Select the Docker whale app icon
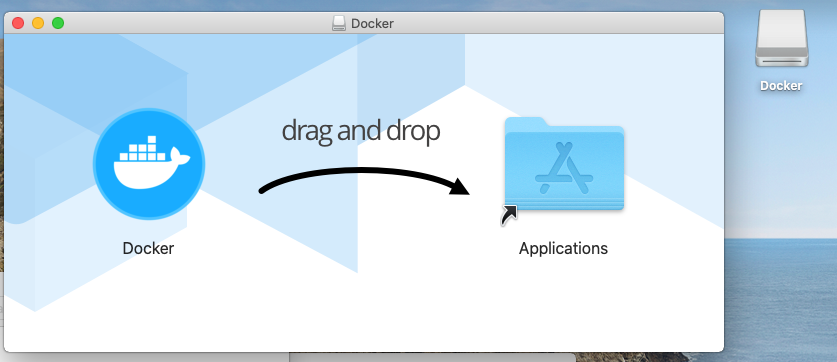This screenshot has width=837, height=362. point(149,164)
